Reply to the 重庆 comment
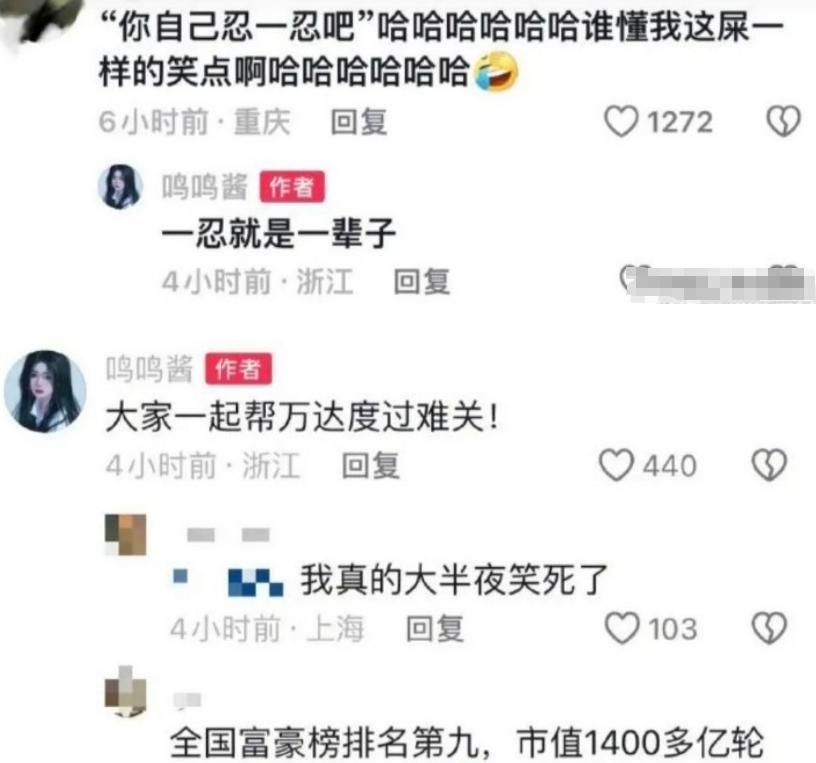 [359, 122]
